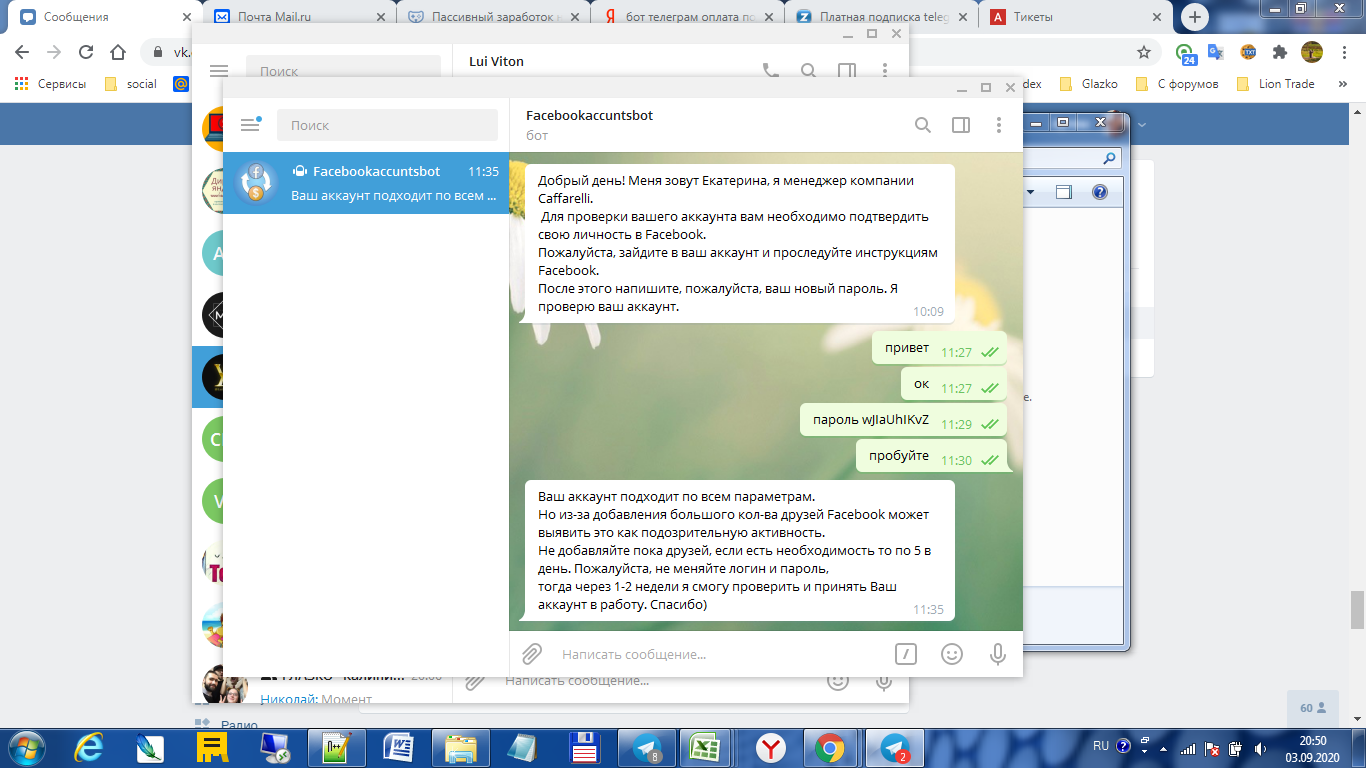Switch to the 'Тикеты' browser tab
1366x768 pixels.
(x=1075, y=17)
